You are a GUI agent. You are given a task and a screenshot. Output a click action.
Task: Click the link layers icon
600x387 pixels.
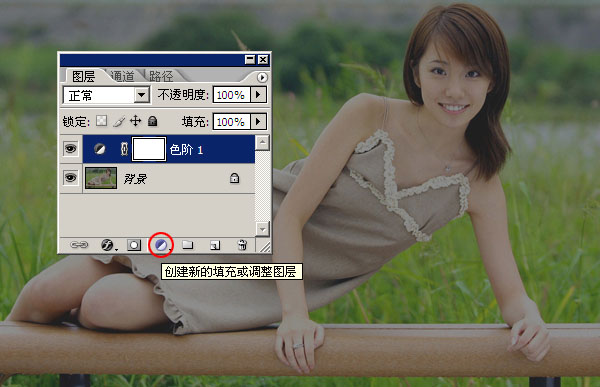(x=79, y=245)
